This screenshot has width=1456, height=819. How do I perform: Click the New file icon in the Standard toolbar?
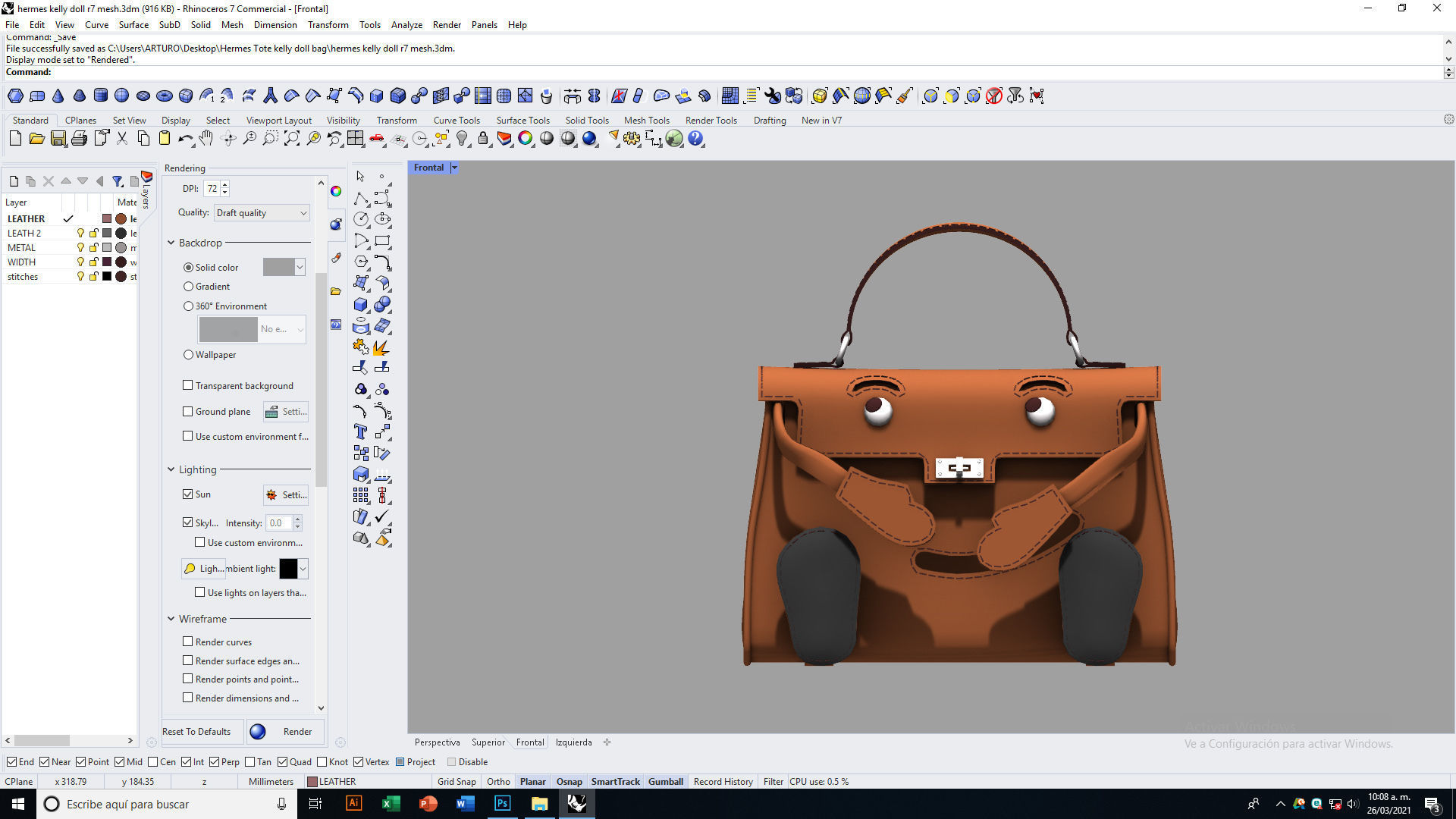(15, 139)
